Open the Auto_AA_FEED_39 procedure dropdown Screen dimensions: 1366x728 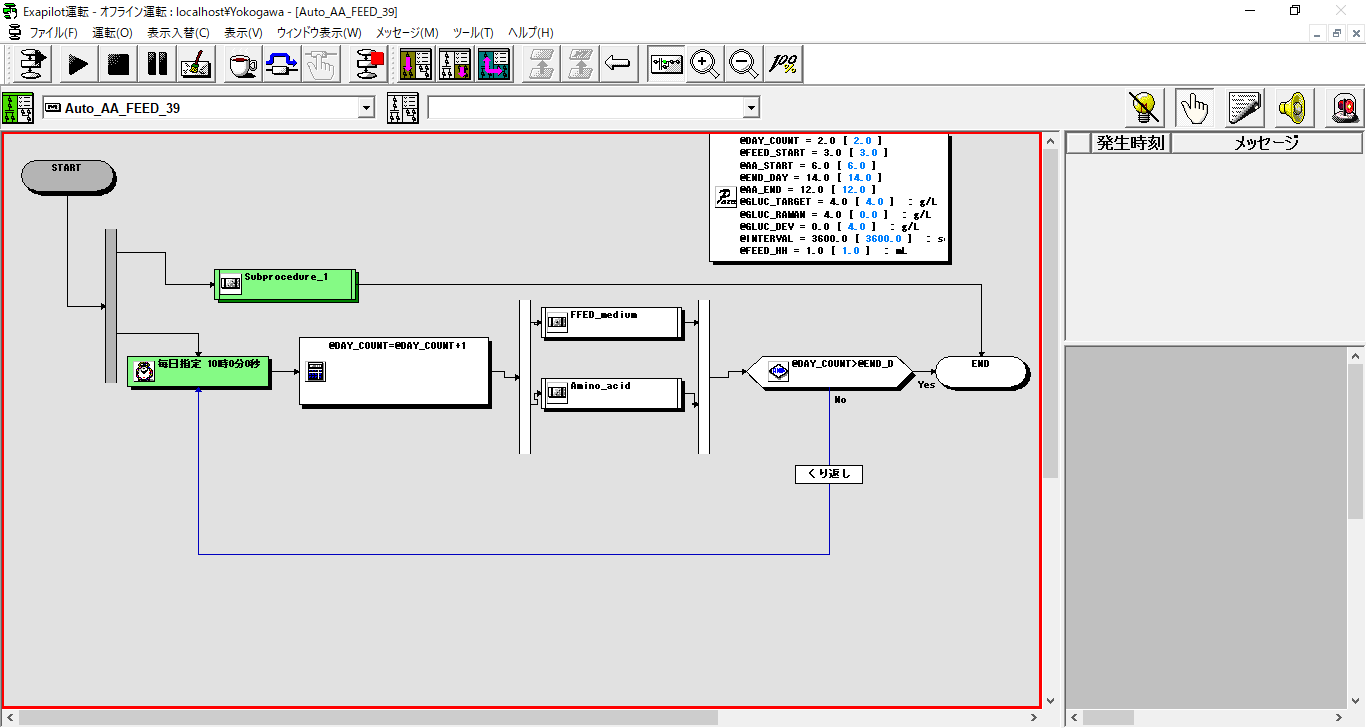pos(366,108)
